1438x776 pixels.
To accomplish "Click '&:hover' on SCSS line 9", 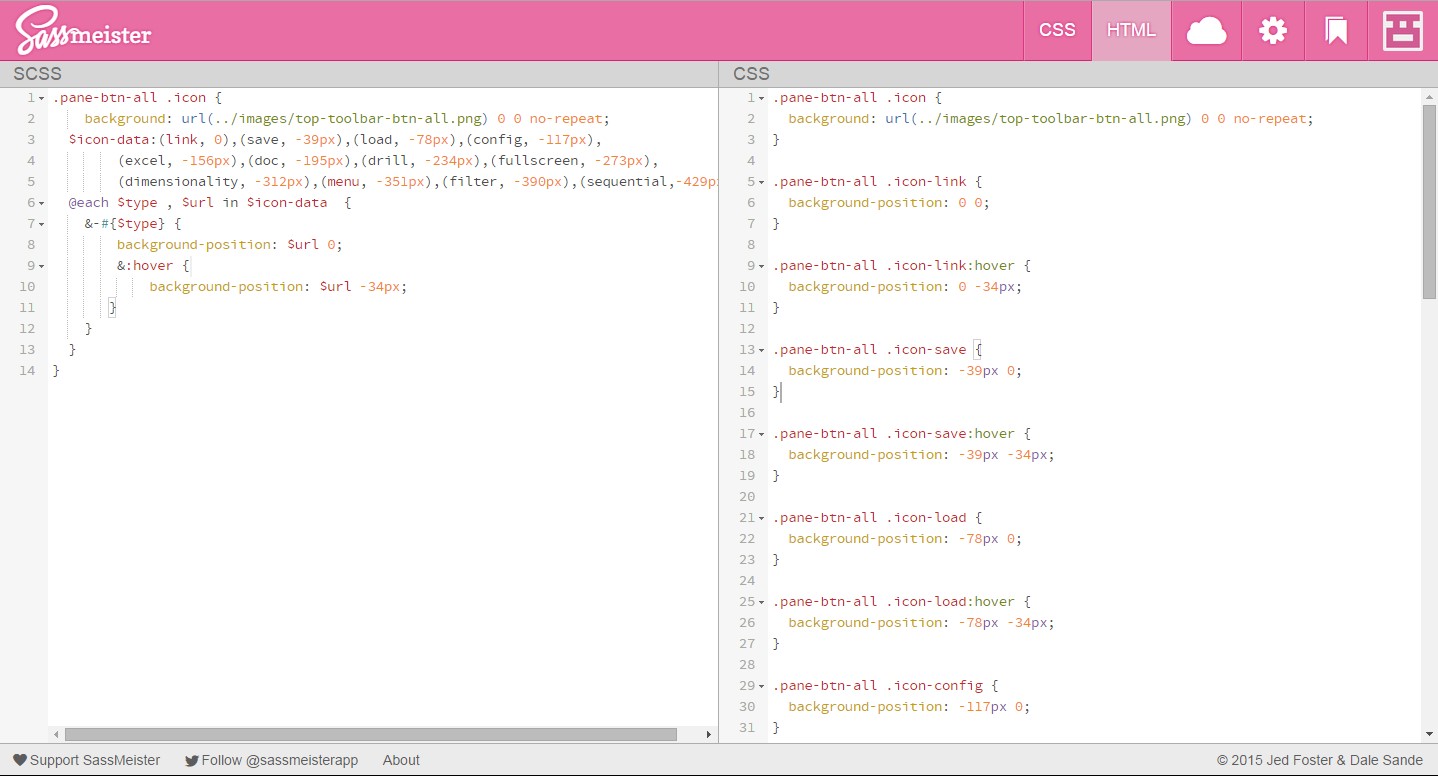I will click(145, 266).
